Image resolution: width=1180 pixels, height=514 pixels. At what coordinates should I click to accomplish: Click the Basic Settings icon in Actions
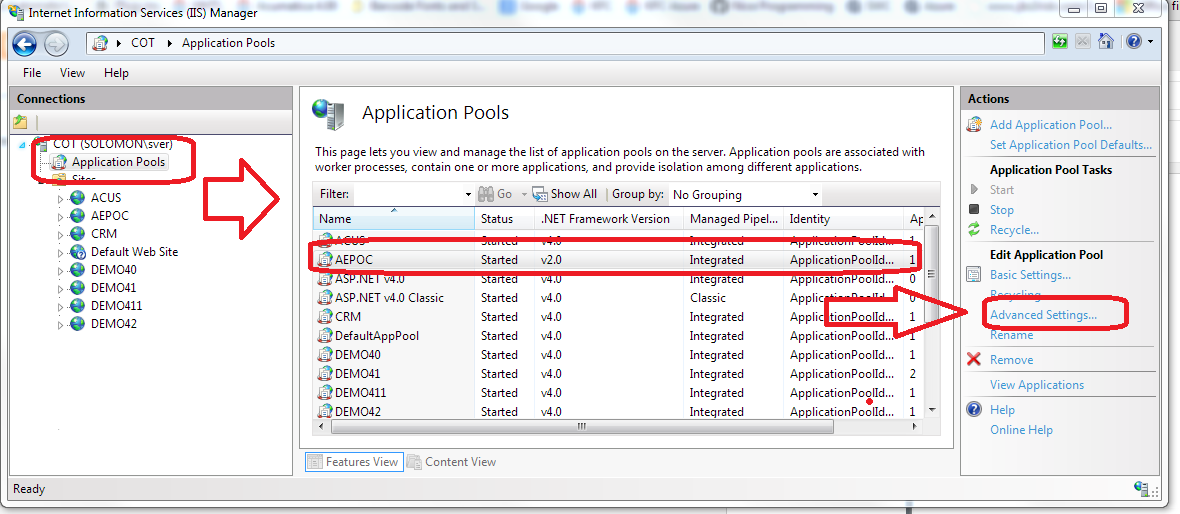975,275
